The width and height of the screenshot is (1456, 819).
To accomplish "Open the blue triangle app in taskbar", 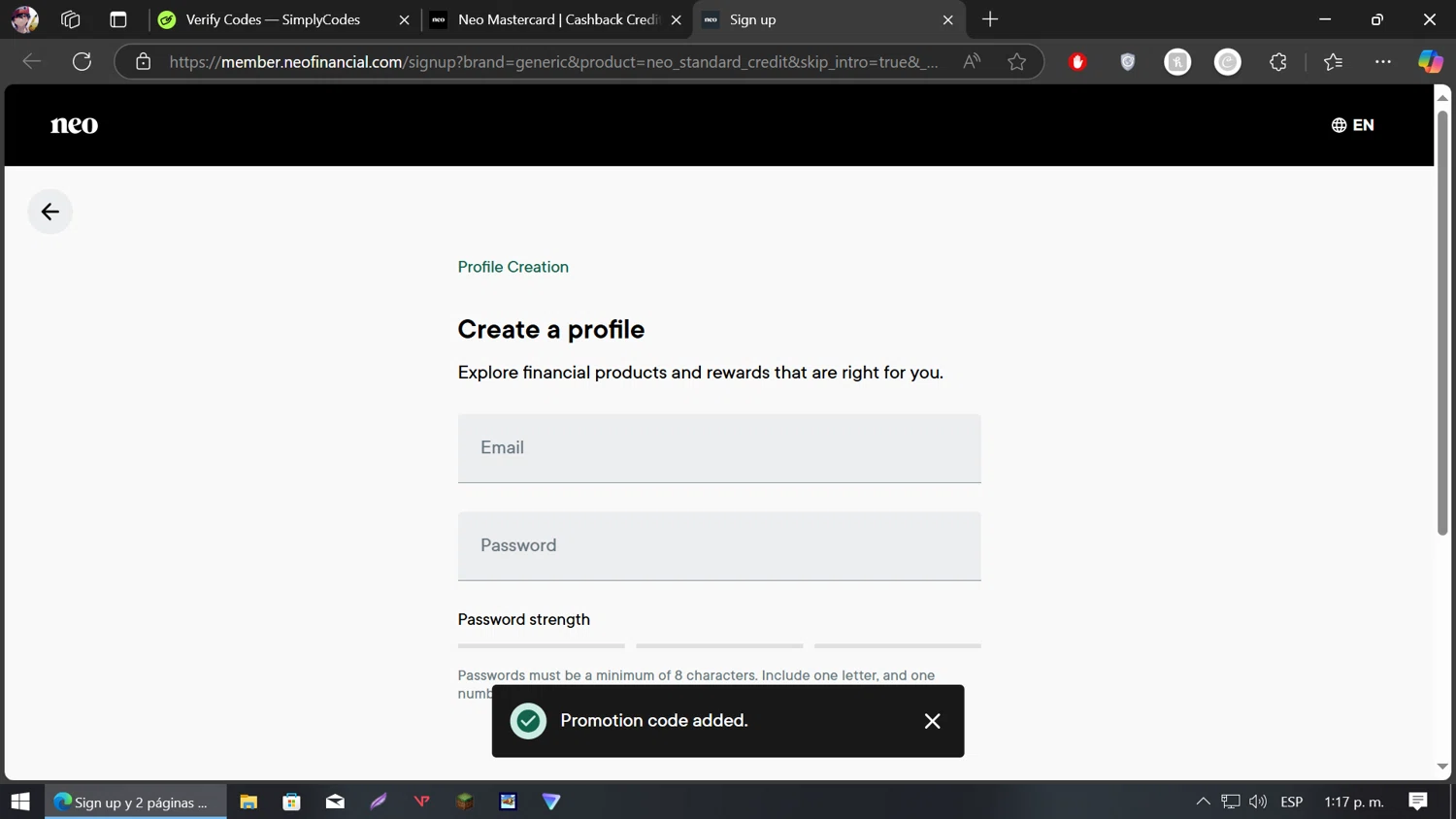I will tap(551, 802).
